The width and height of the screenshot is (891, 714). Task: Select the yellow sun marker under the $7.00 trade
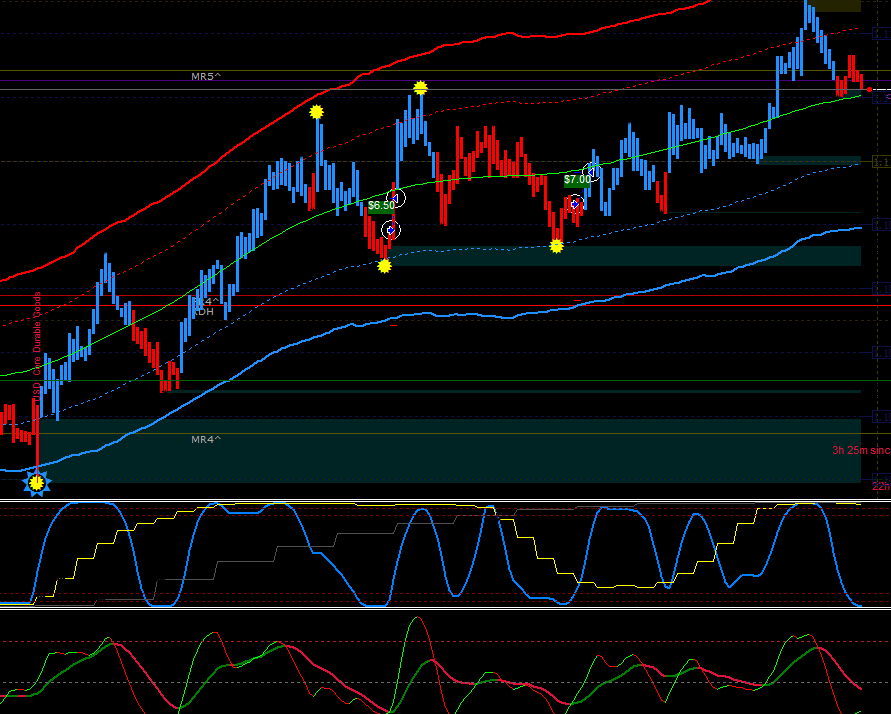(556, 246)
